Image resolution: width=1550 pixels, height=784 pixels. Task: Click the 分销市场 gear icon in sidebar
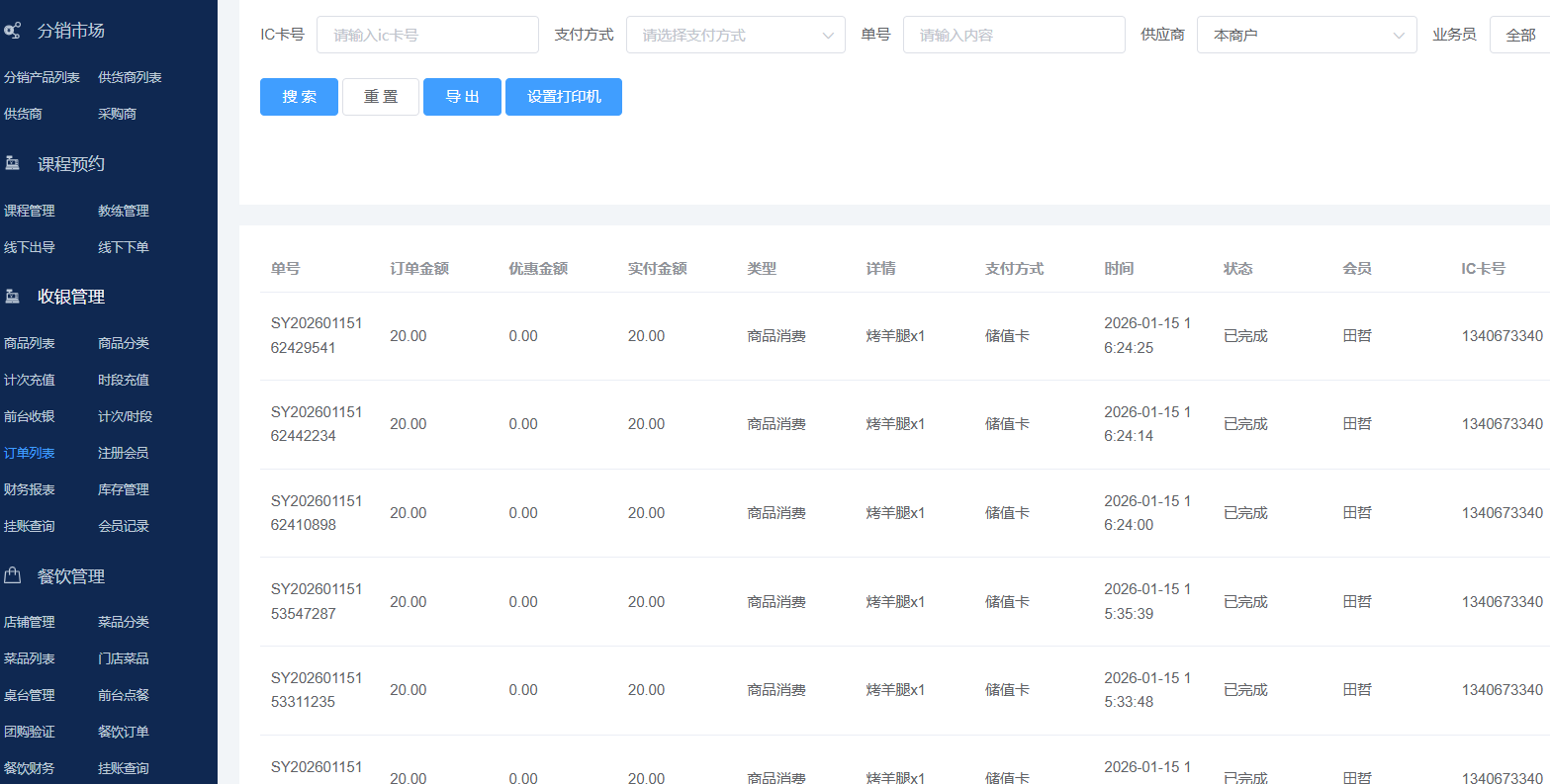(x=14, y=30)
